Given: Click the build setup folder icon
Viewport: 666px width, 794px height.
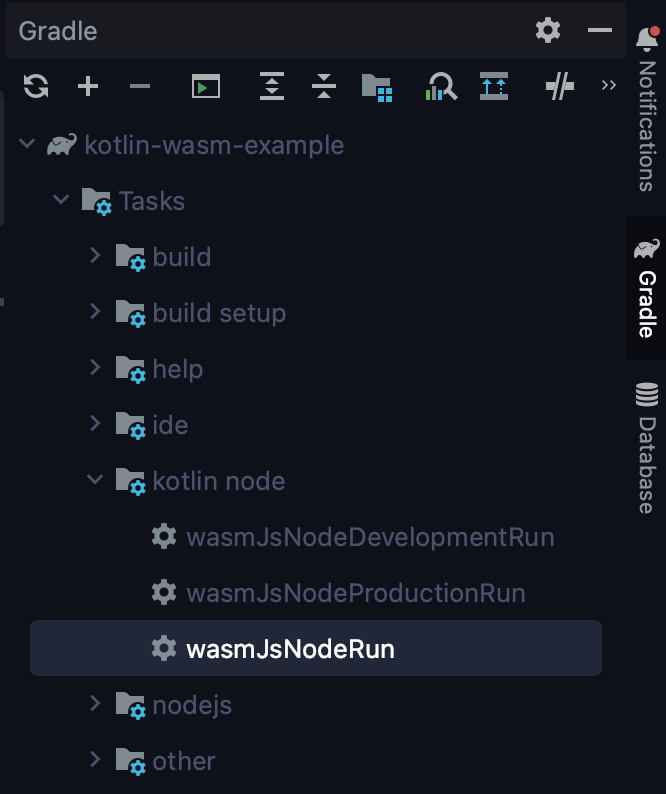Looking at the screenshot, I should pyautogui.click(x=131, y=314).
